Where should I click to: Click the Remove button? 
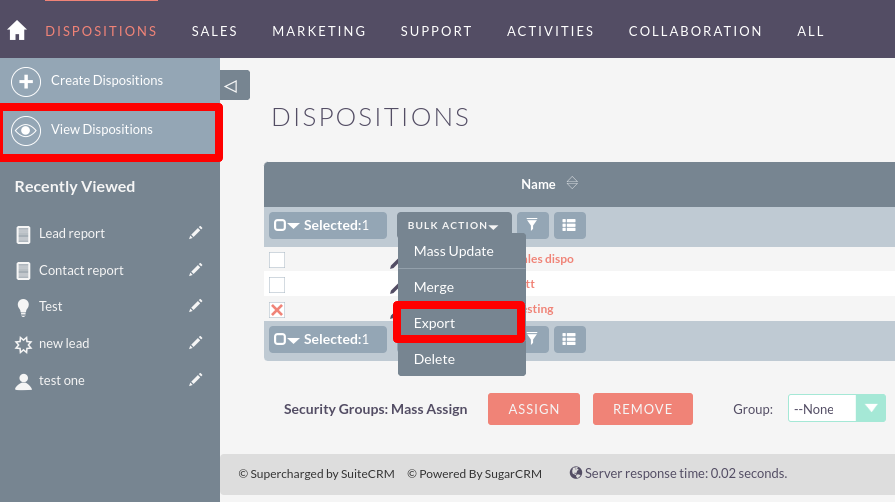(643, 409)
